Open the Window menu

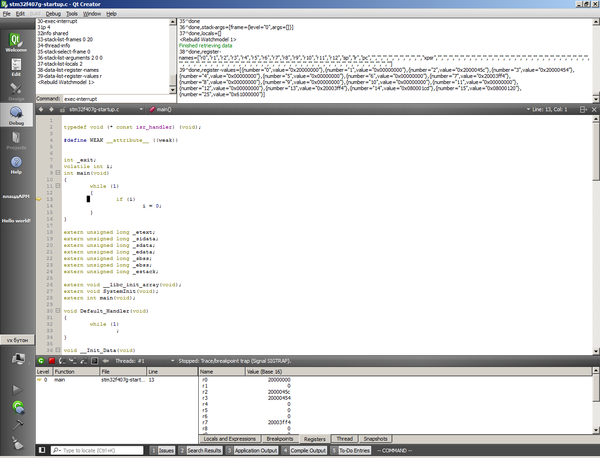point(92,14)
